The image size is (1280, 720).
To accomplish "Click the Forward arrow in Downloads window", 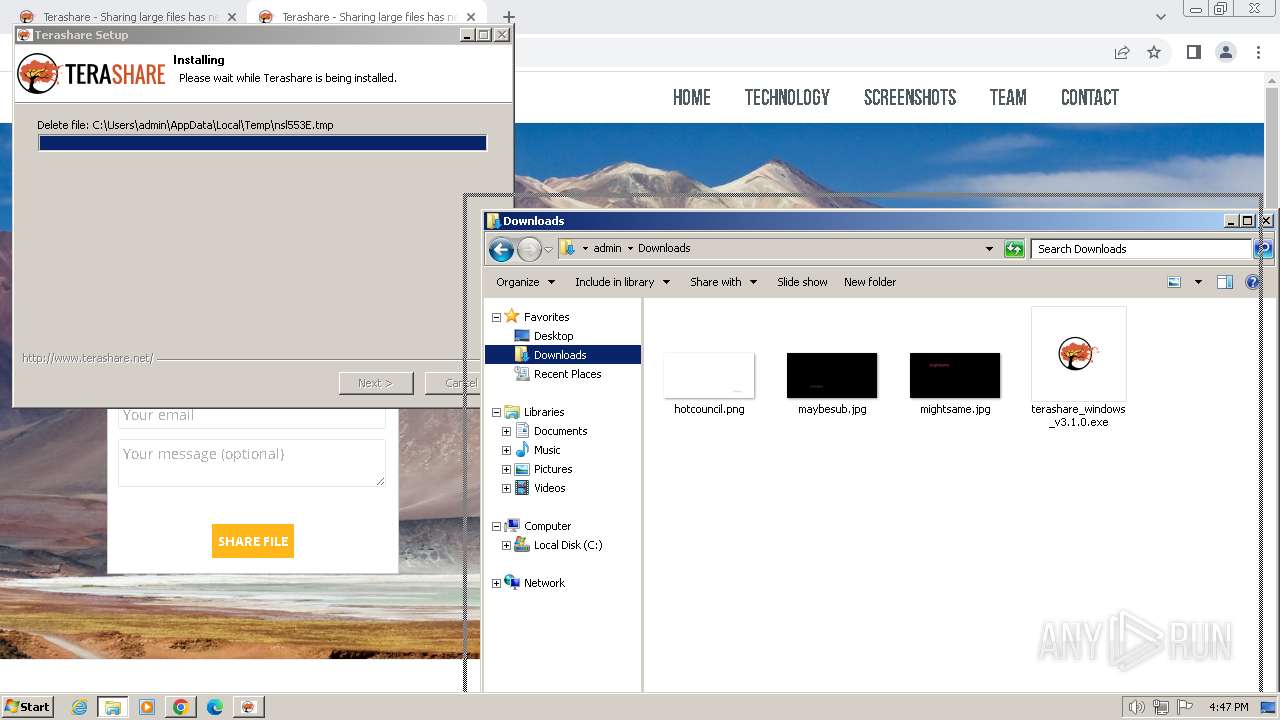I will coord(529,249).
